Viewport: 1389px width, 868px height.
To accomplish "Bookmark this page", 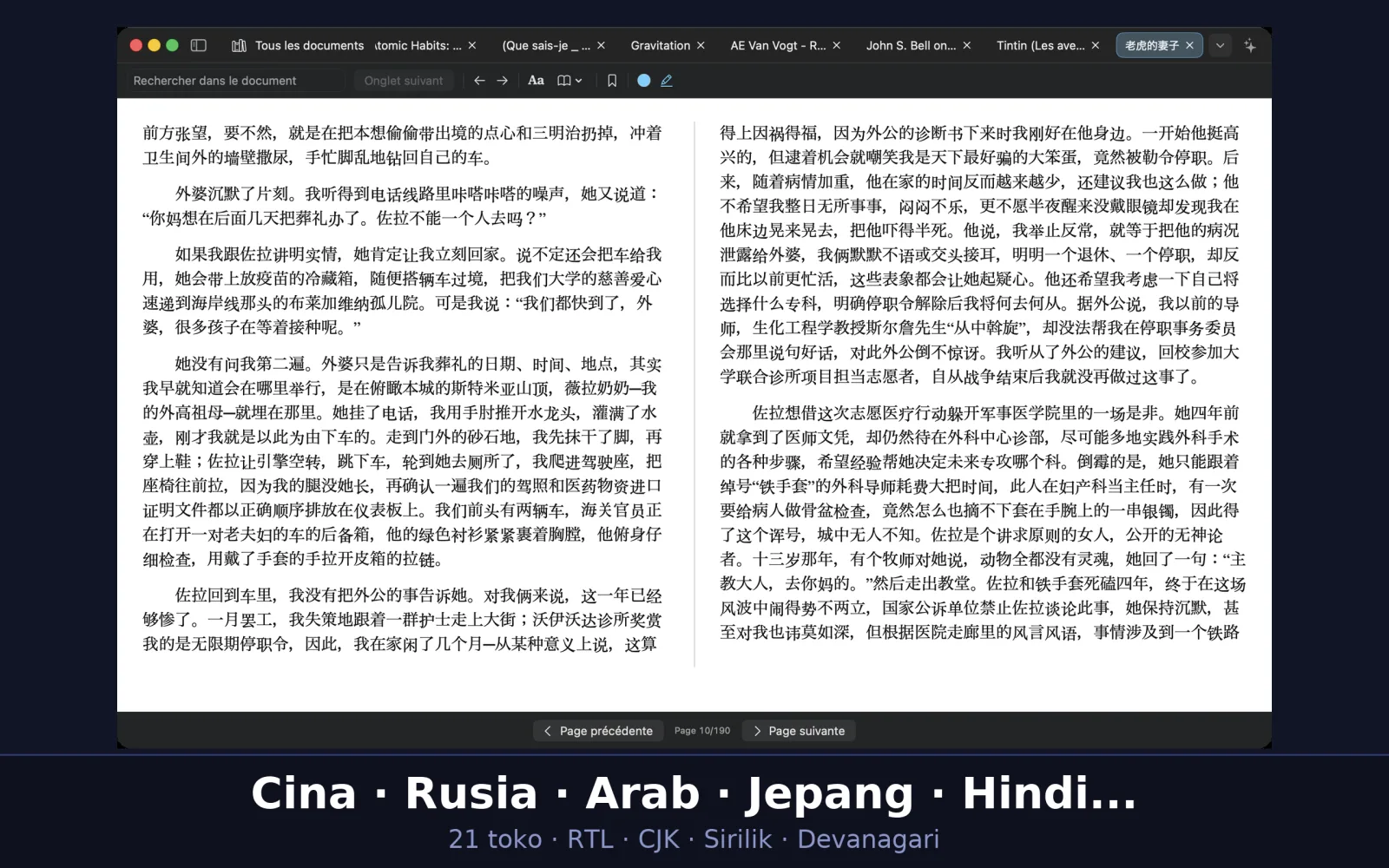I will pyautogui.click(x=612, y=81).
